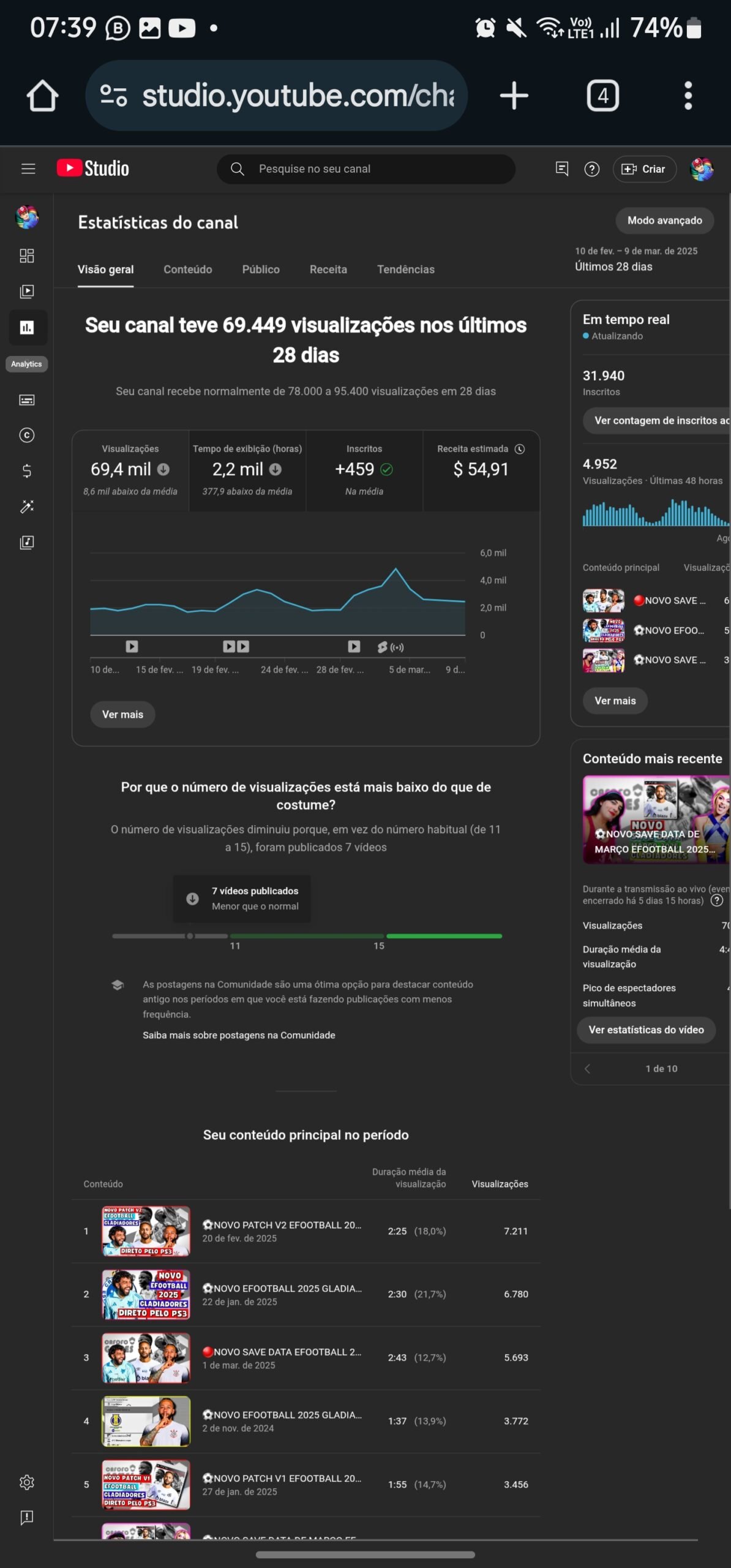Switch to the Tendências tab

pyautogui.click(x=406, y=269)
